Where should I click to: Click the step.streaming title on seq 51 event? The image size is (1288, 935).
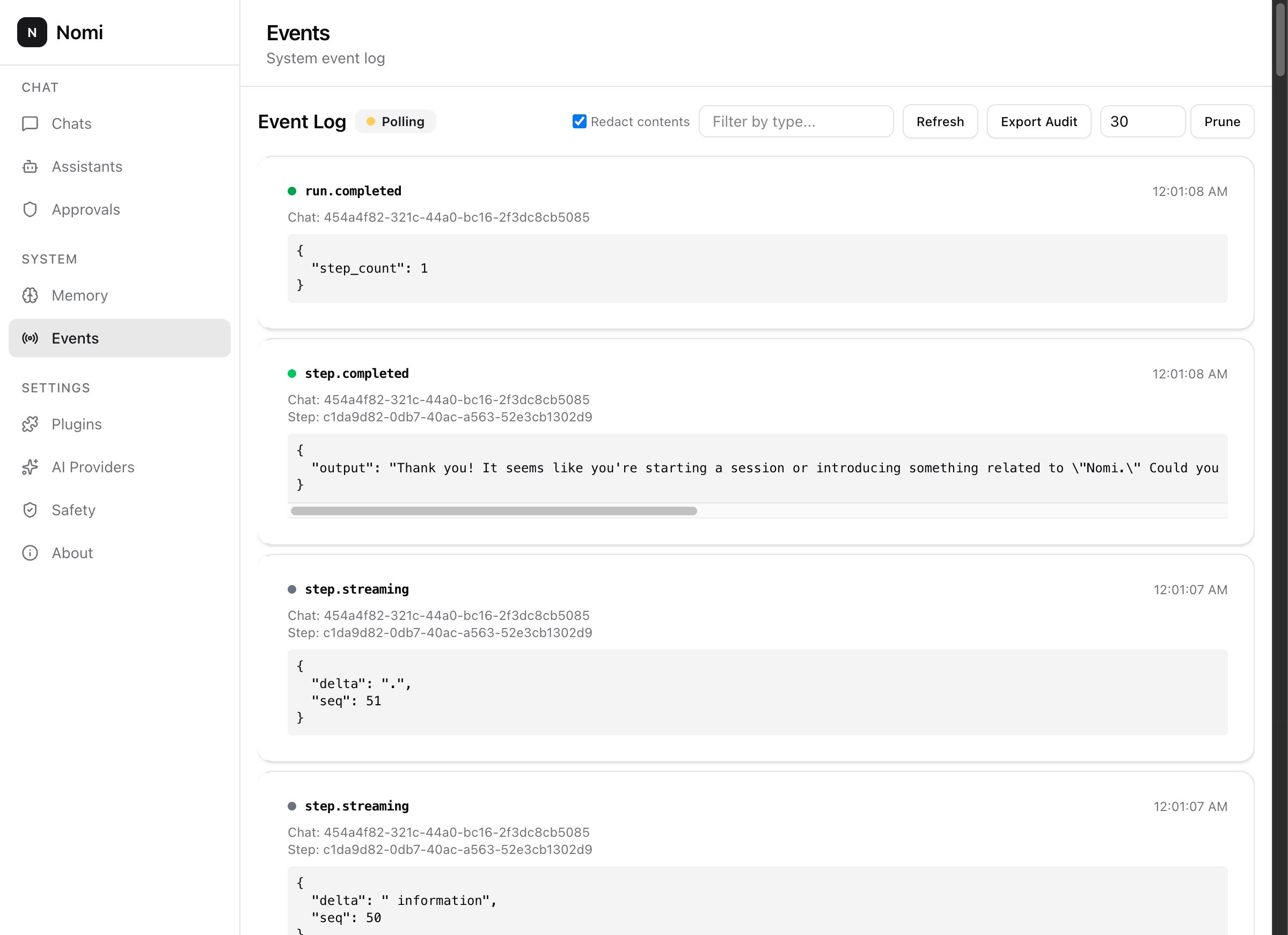pyautogui.click(x=357, y=590)
